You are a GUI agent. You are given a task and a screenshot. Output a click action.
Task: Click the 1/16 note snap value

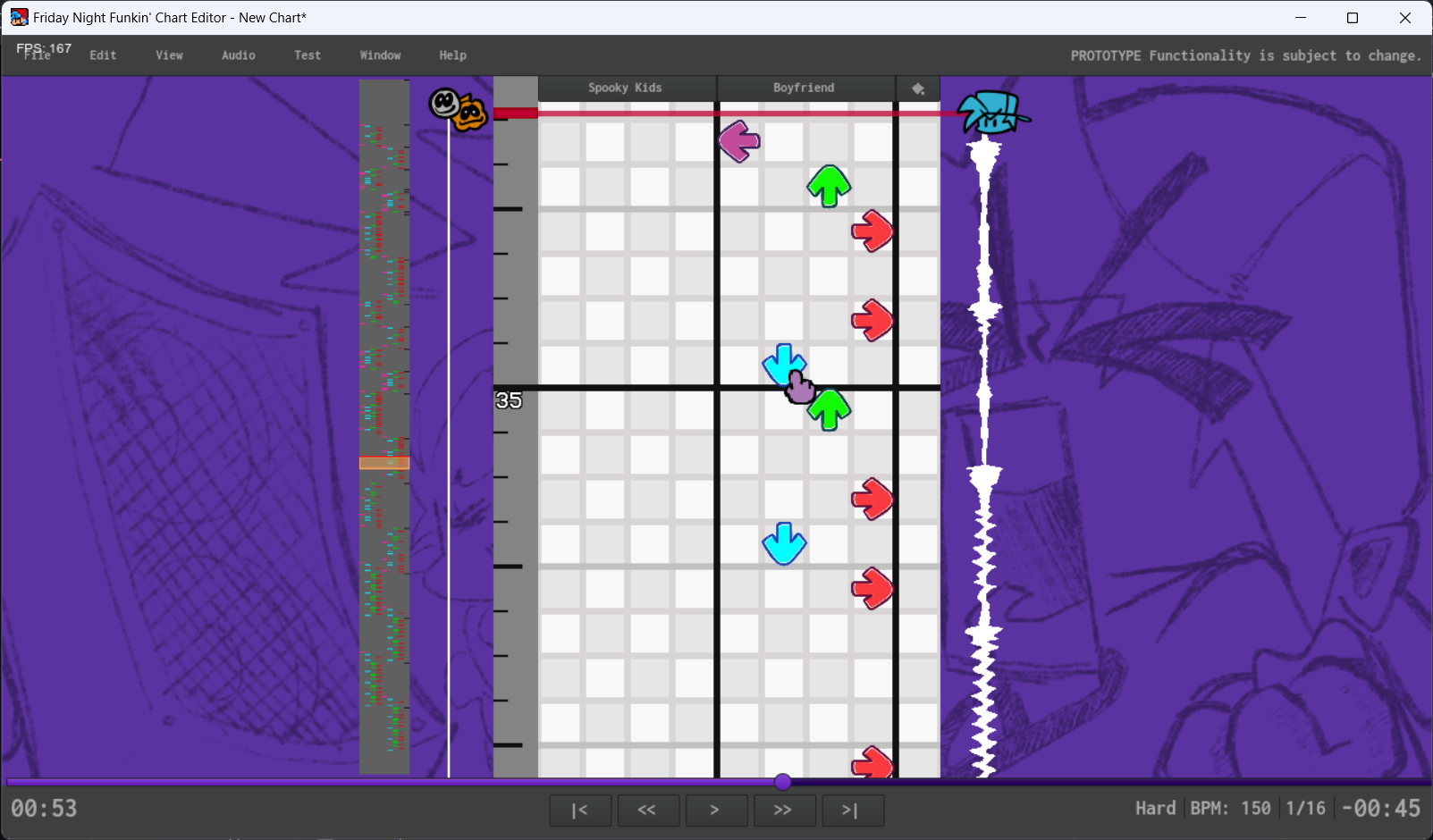[1306, 809]
